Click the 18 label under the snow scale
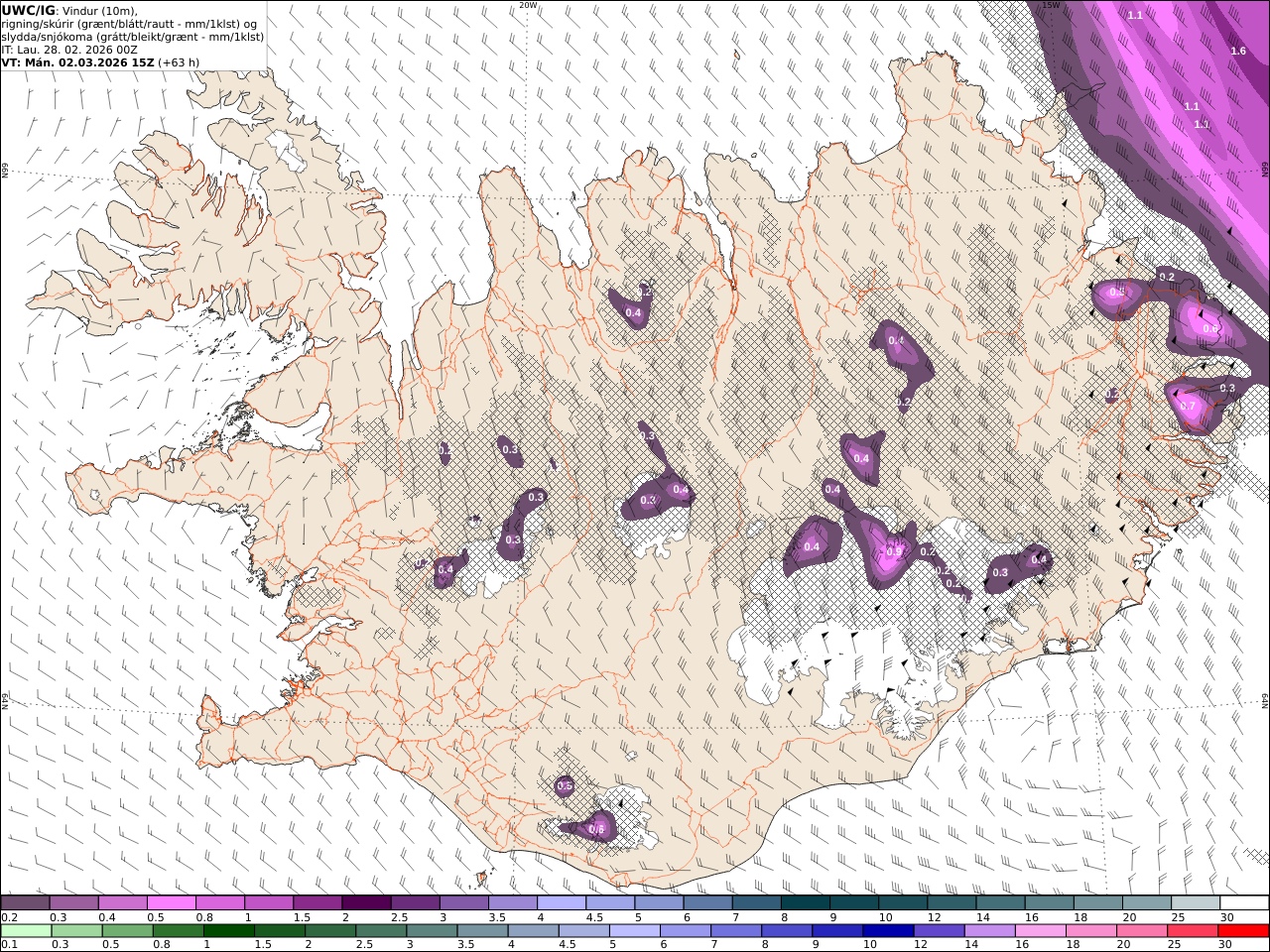 1079,918
